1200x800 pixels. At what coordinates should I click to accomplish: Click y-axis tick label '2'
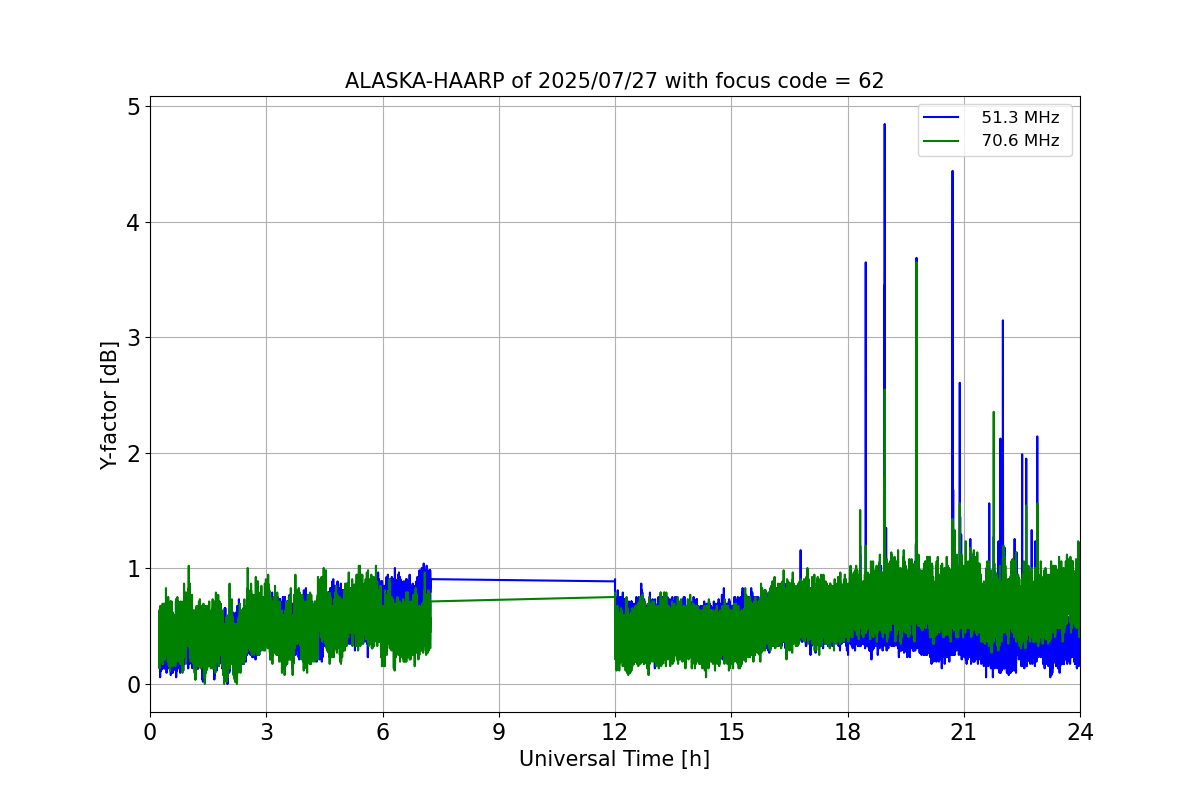134,453
